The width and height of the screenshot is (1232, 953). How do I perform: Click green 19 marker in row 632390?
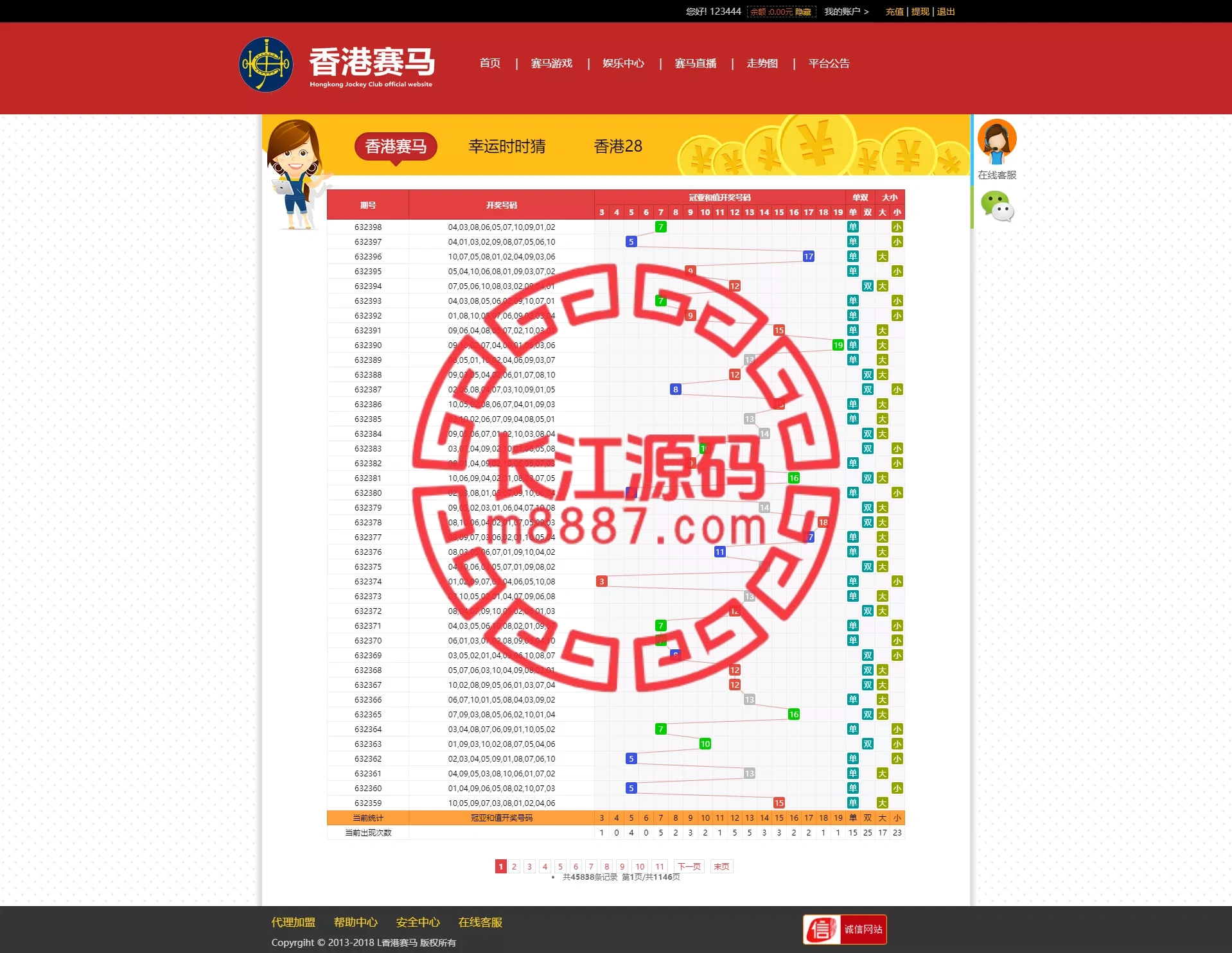point(838,345)
